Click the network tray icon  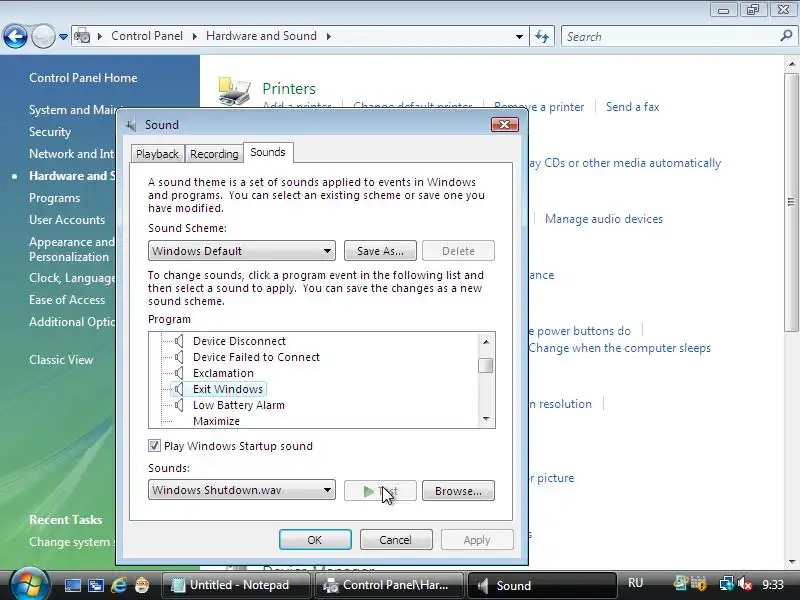726,583
